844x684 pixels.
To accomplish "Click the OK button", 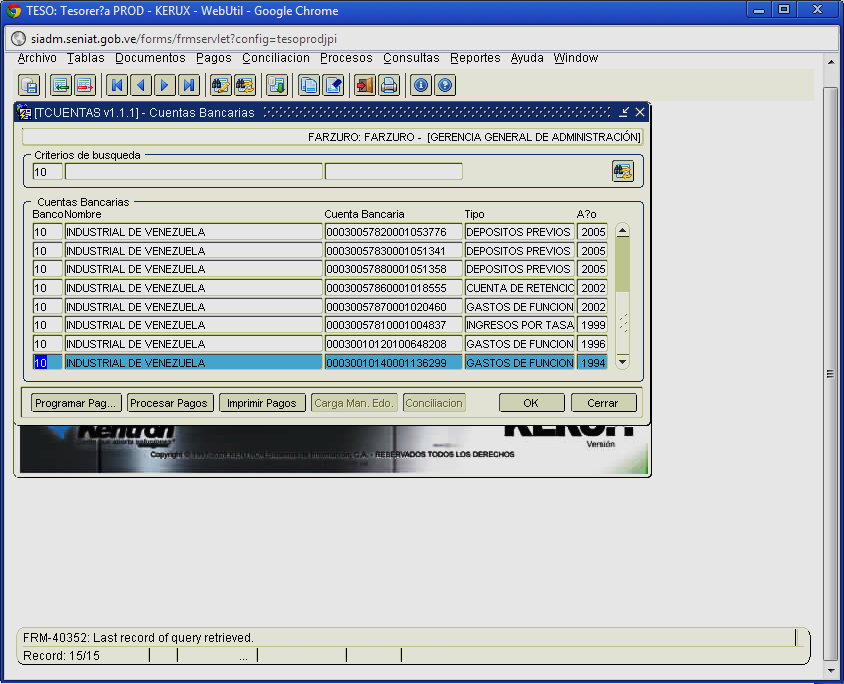I will pos(532,403).
